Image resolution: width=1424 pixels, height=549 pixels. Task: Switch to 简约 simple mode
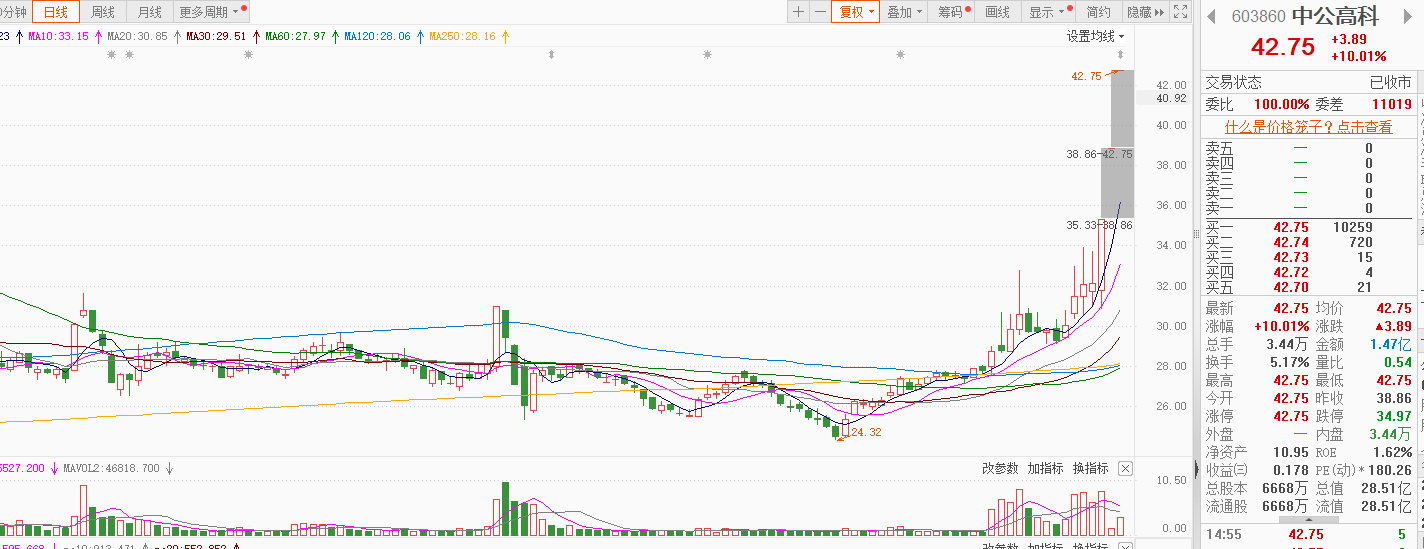click(1098, 12)
